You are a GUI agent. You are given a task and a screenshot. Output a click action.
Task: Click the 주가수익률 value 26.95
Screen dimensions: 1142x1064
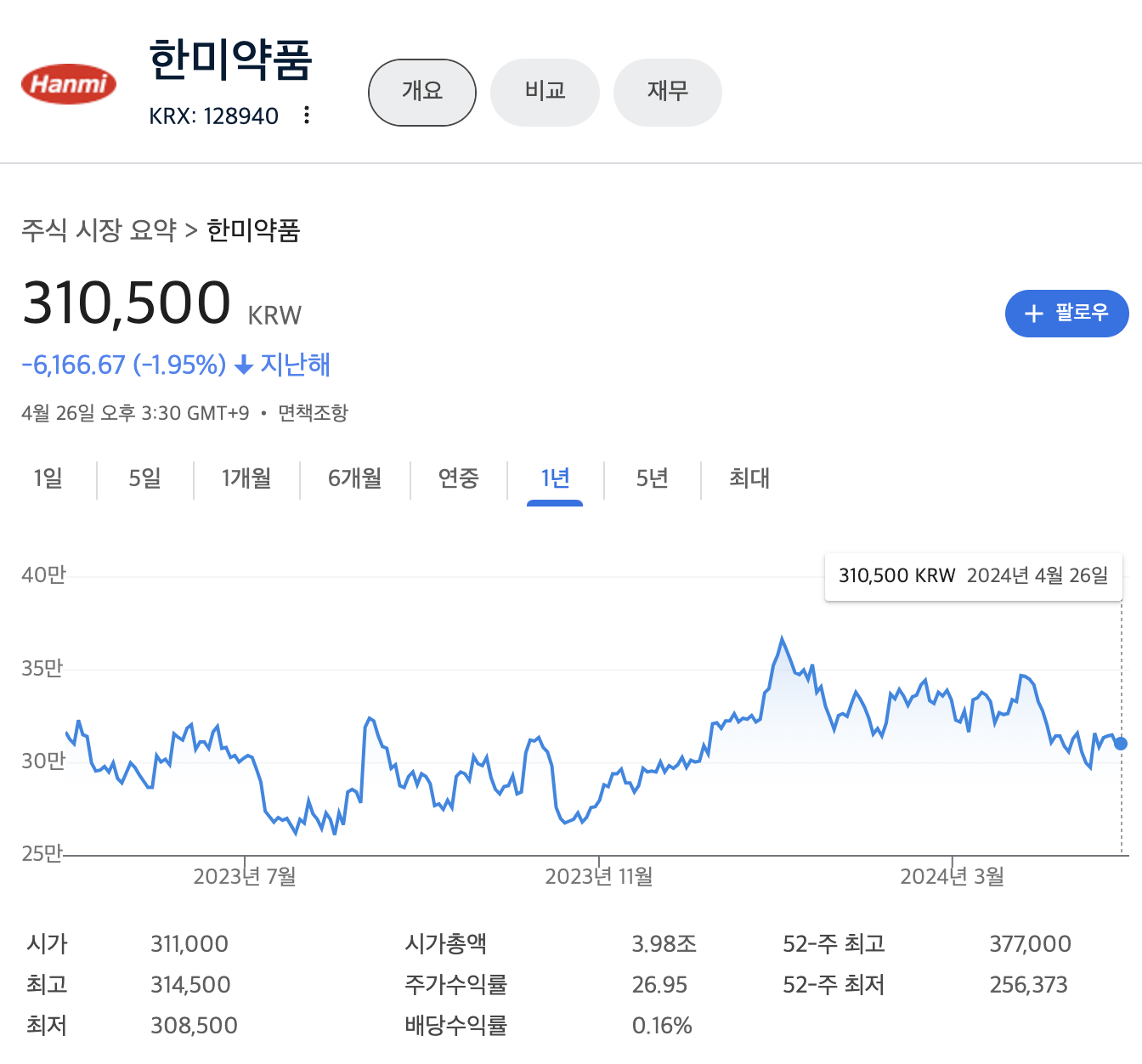point(659,985)
